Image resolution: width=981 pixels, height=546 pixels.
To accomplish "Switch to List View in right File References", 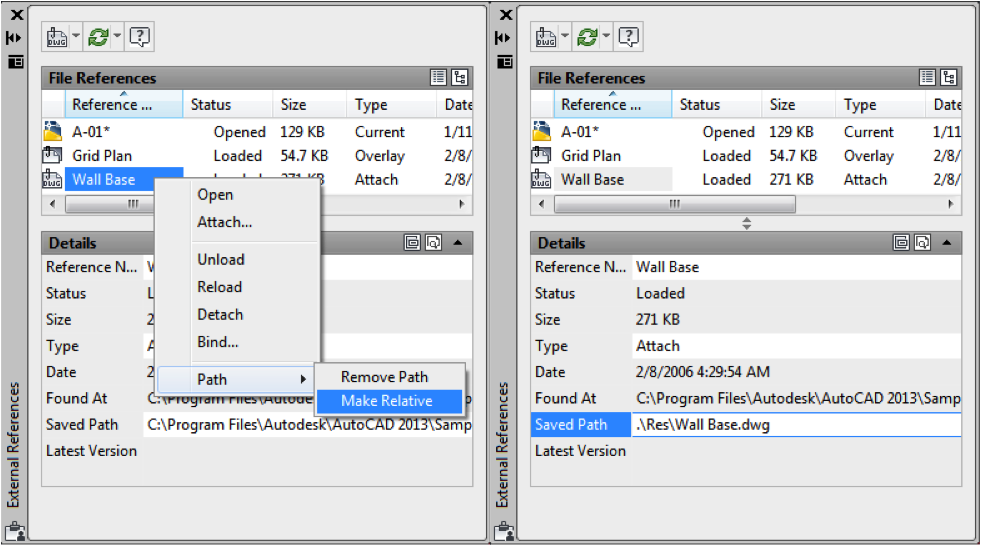I will [927, 78].
